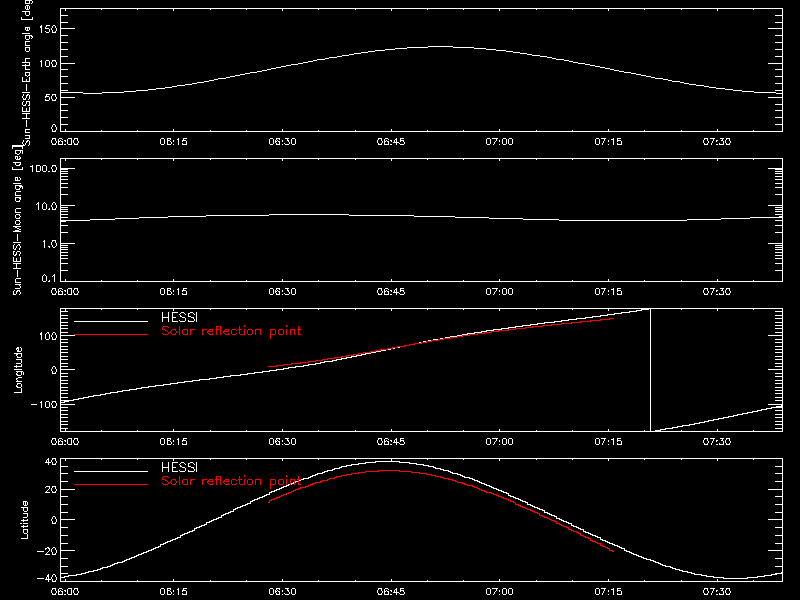Click 06:30 time label under Sun-HESSI-Moon plot

282,291
